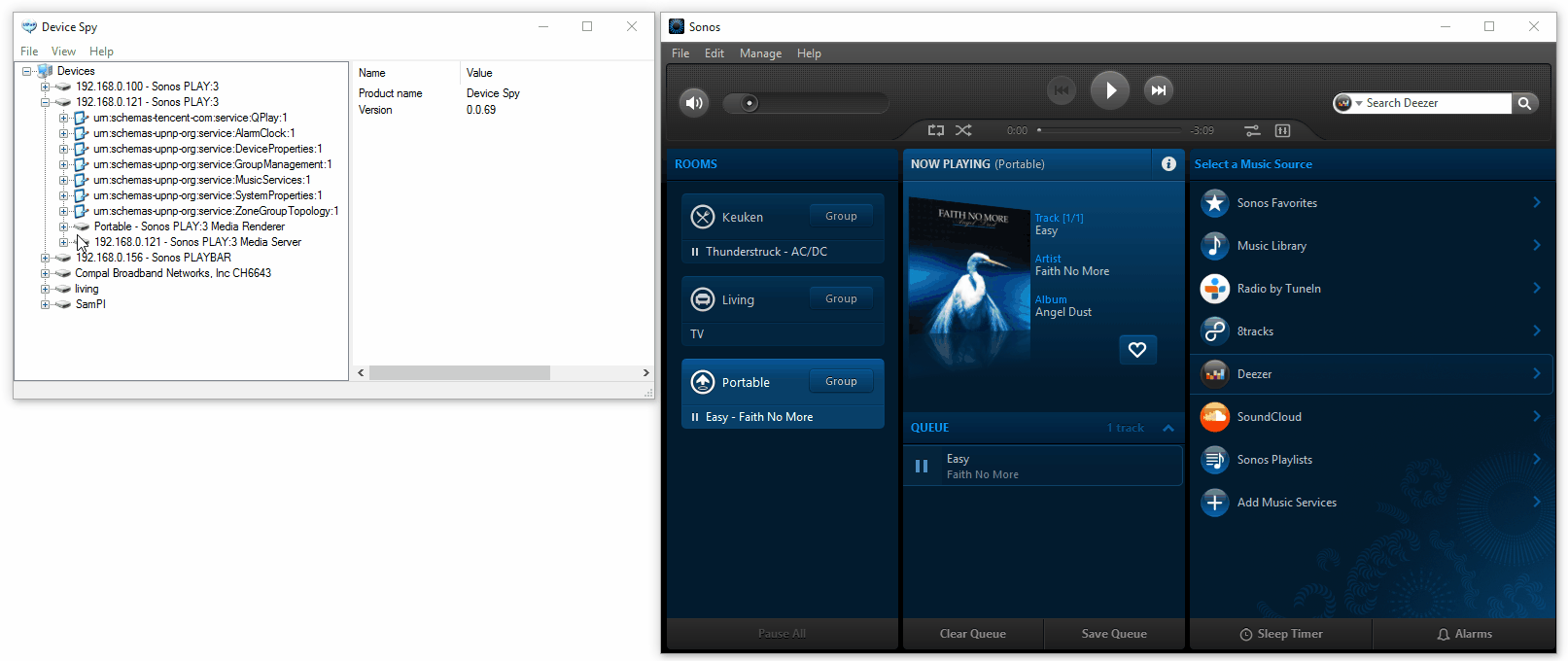Open the Sonos File menu
The image size is (1568, 661).
pyautogui.click(x=680, y=53)
